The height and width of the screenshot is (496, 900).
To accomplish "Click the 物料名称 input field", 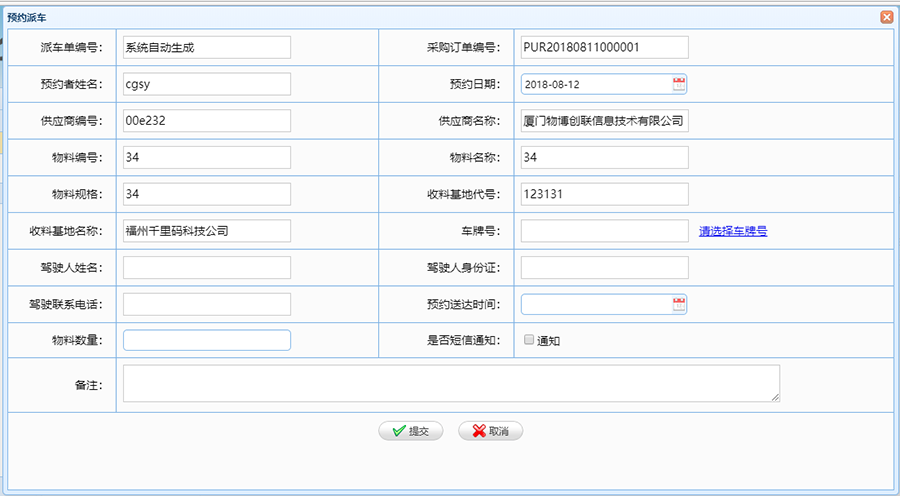I will click(604, 157).
